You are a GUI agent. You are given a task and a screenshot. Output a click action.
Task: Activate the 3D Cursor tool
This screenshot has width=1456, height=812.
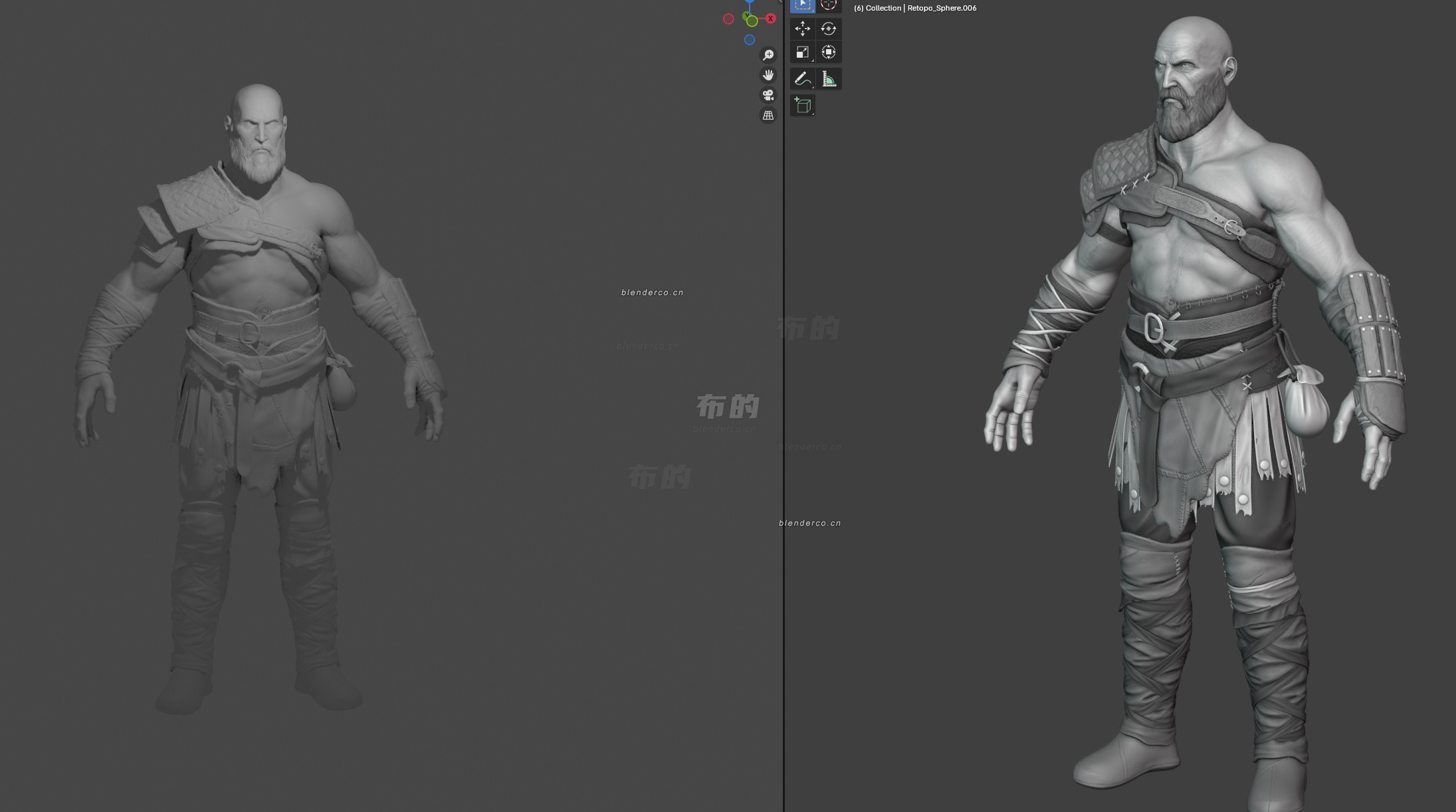point(828,5)
